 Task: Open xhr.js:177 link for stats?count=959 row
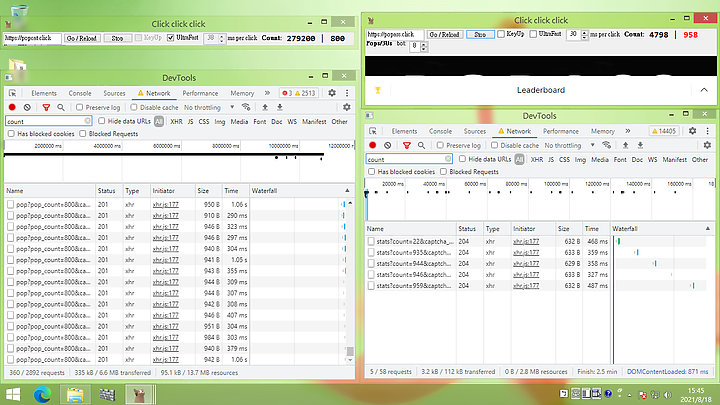[x=526, y=286]
